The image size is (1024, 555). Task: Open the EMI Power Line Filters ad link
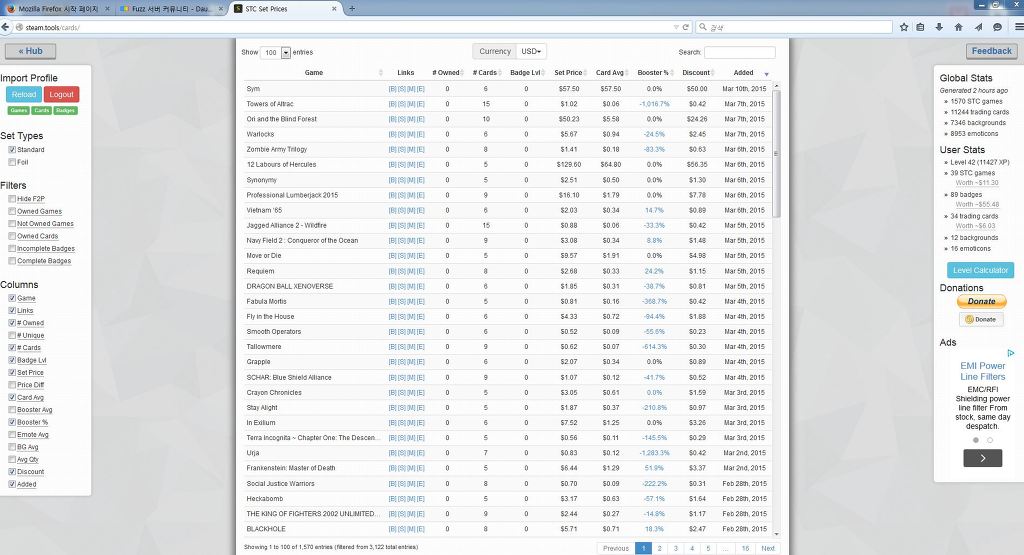(x=982, y=371)
